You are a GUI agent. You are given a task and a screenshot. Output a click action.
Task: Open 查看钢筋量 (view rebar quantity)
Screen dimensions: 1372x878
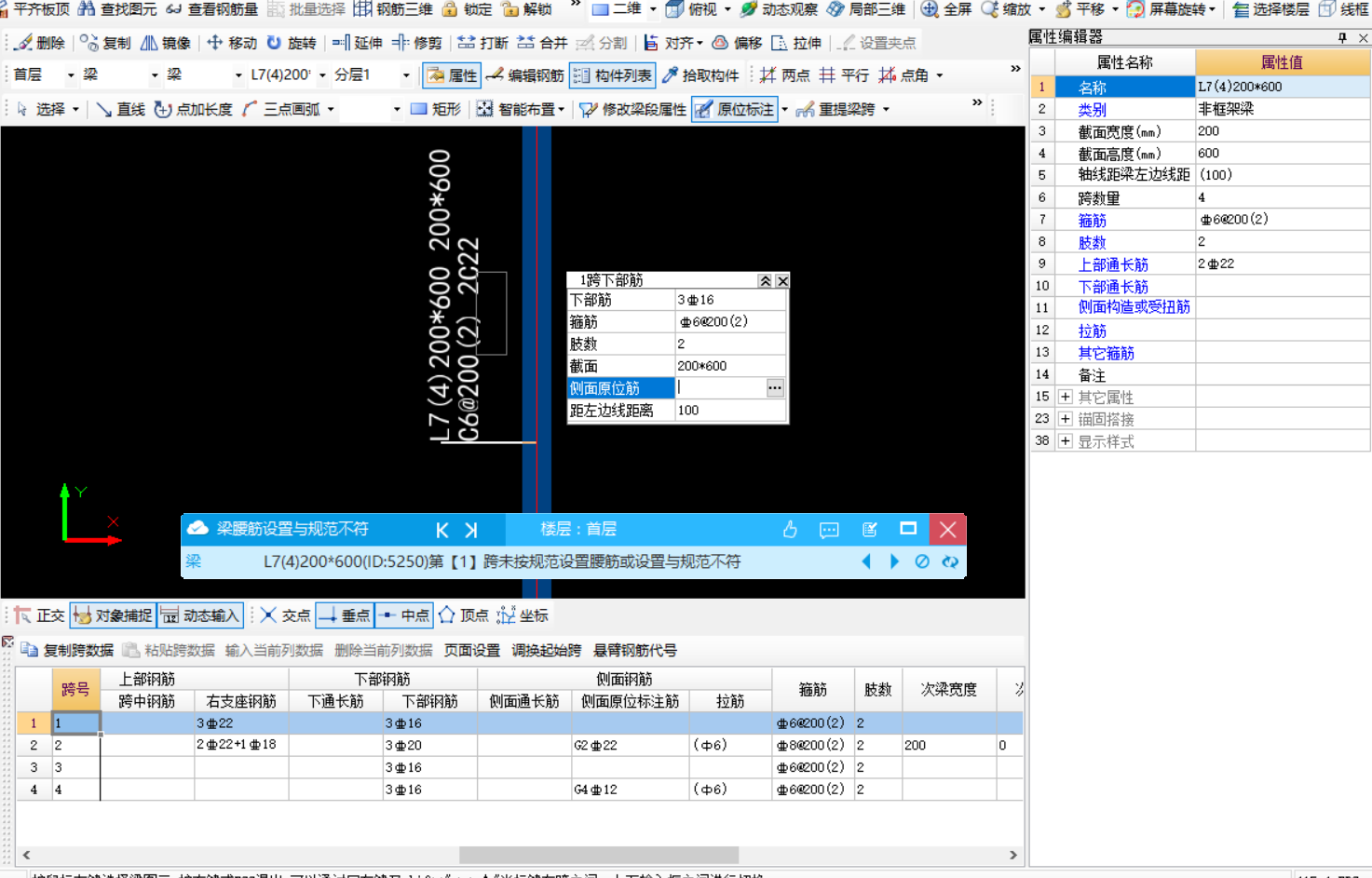coord(211,9)
